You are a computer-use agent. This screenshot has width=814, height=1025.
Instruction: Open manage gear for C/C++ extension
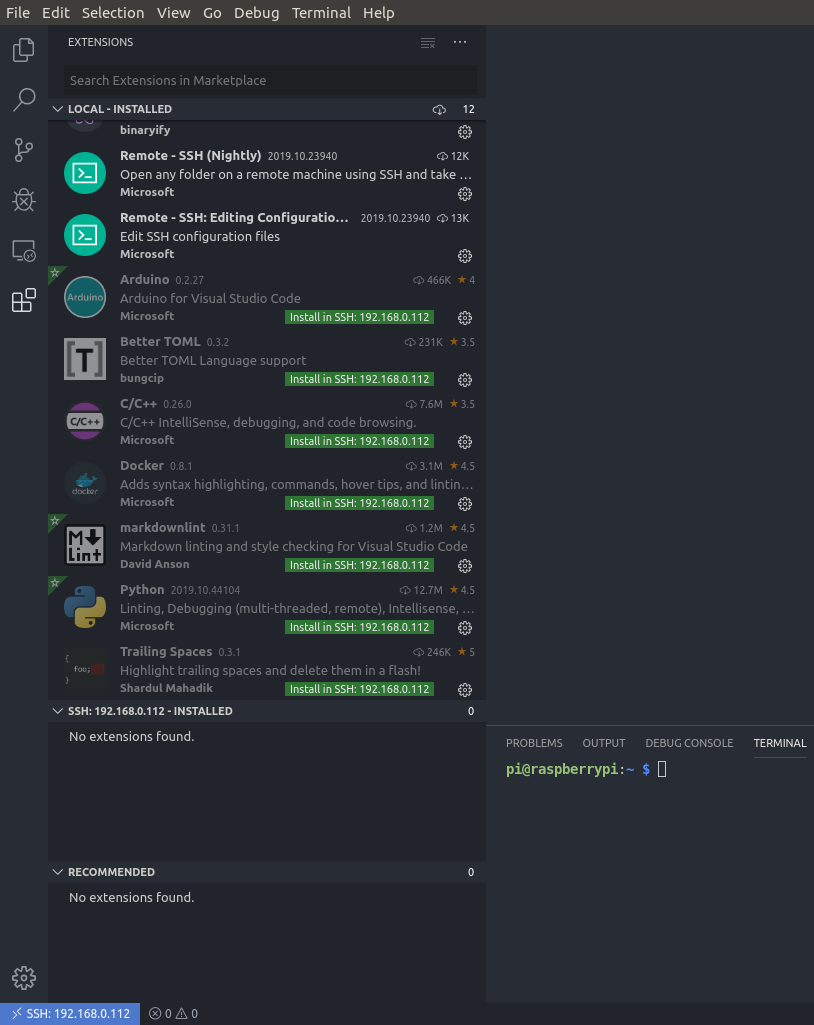tap(465, 442)
